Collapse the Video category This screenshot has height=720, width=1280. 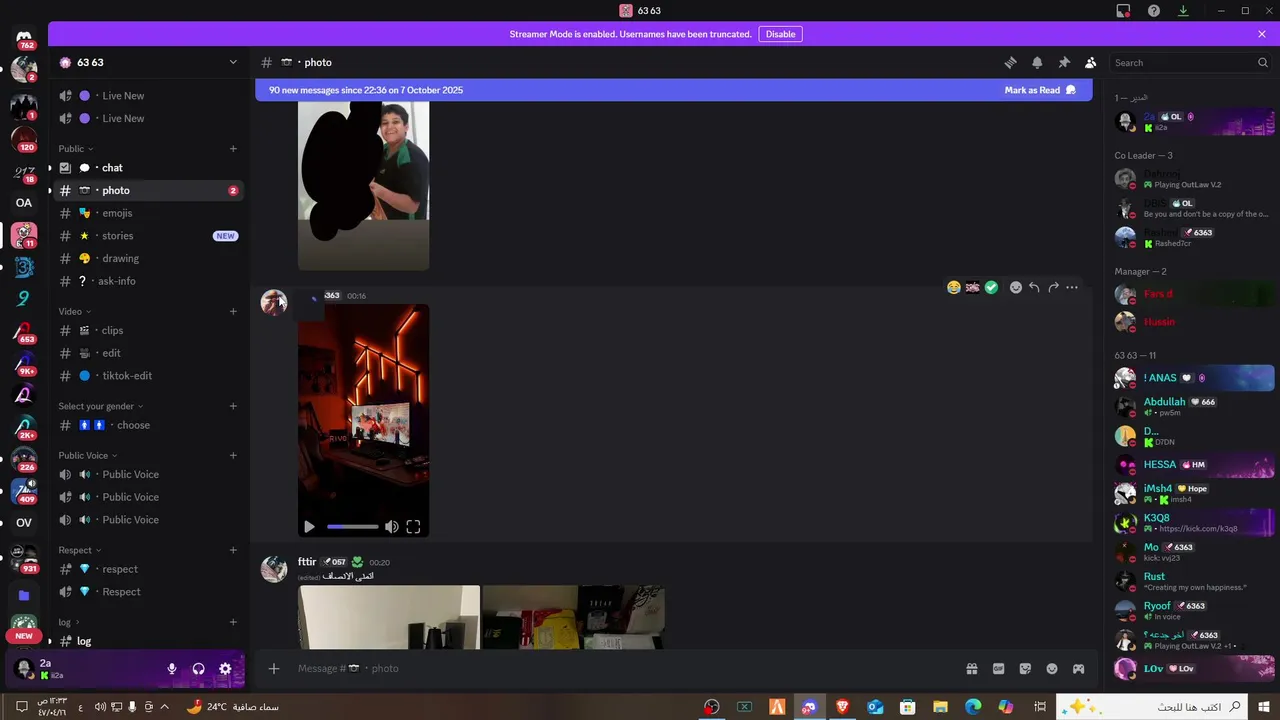tap(75, 311)
